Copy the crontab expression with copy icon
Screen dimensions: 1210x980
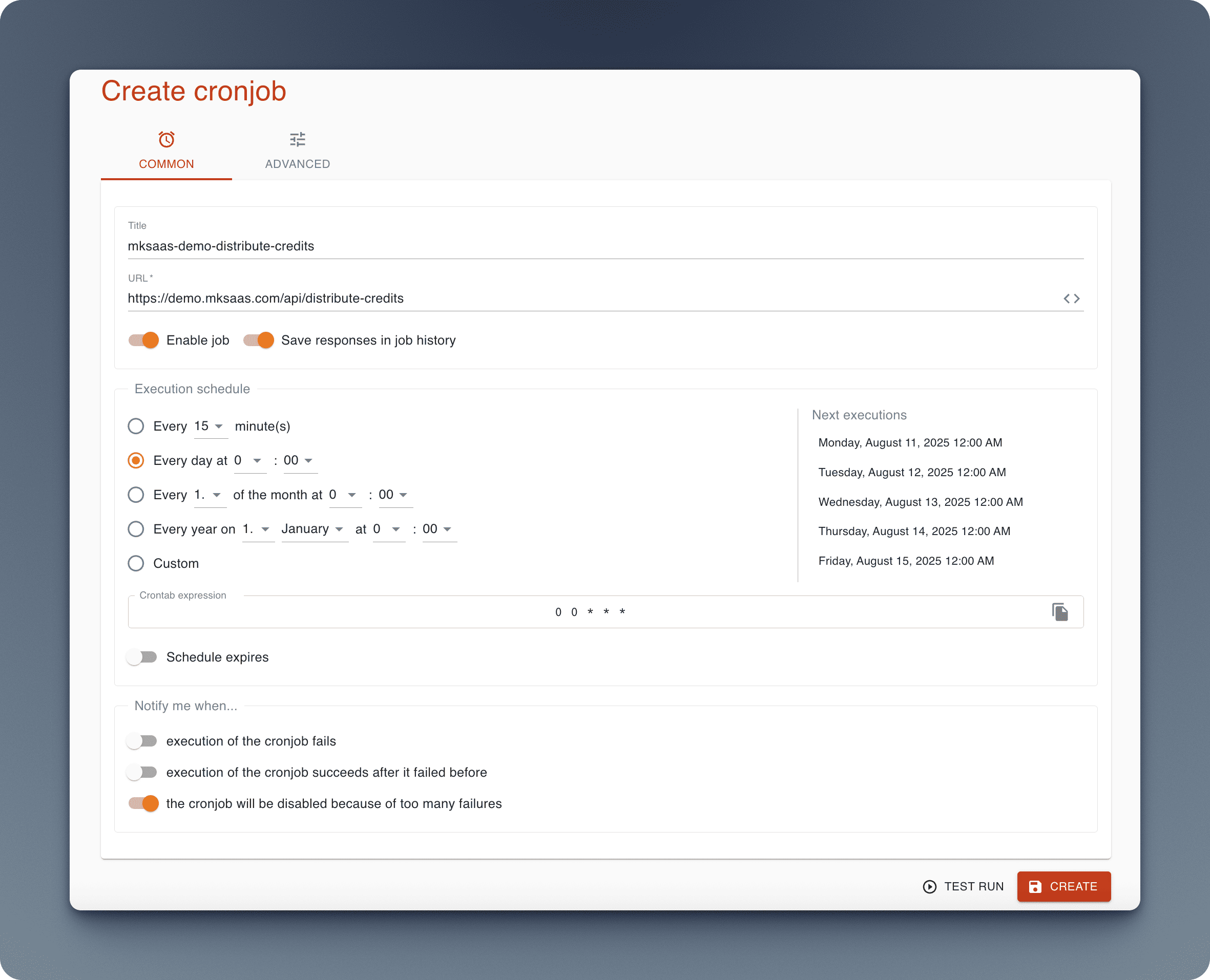[x=1060, y=612]
